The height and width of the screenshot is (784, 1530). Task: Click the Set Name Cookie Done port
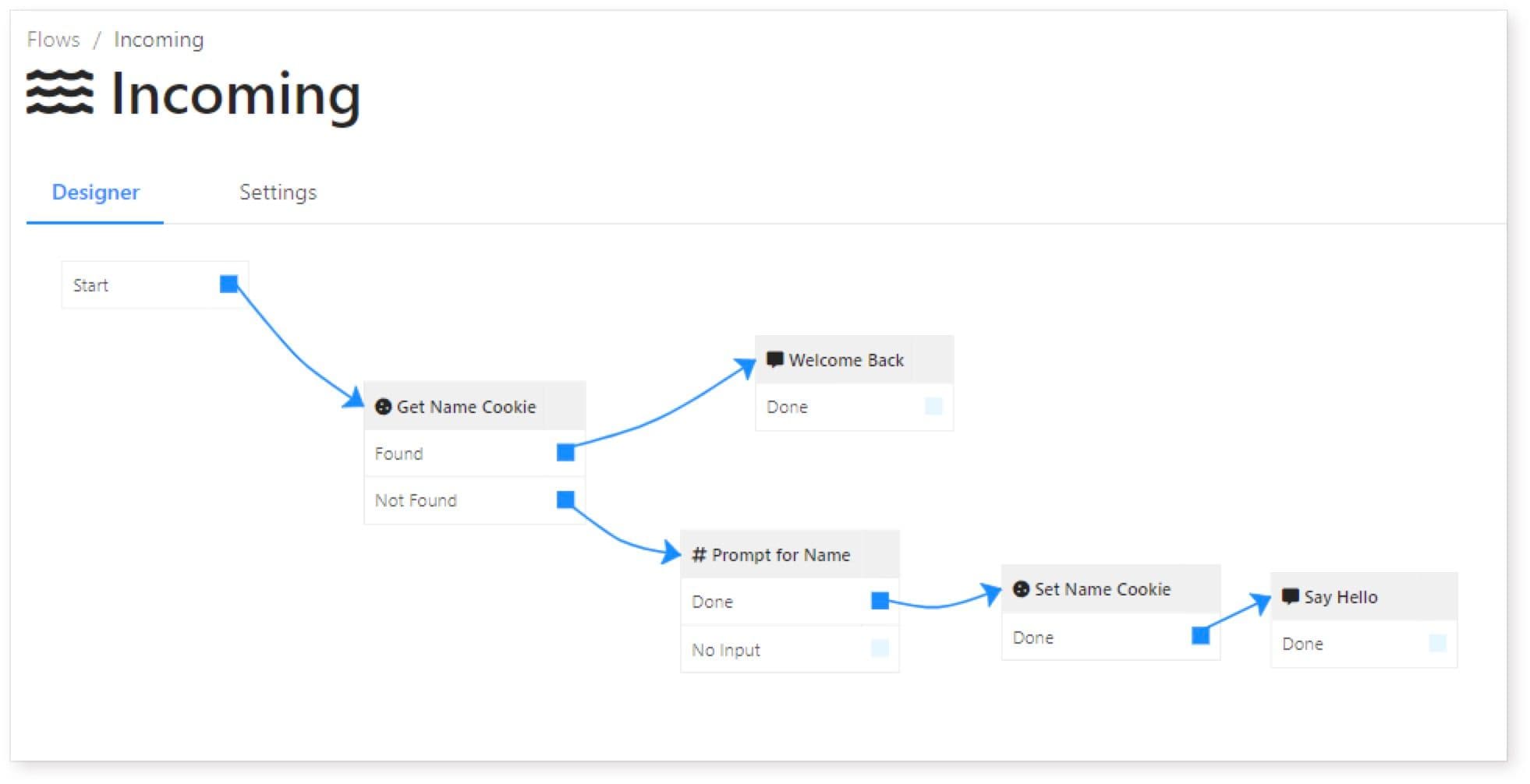pos(1201,636)
